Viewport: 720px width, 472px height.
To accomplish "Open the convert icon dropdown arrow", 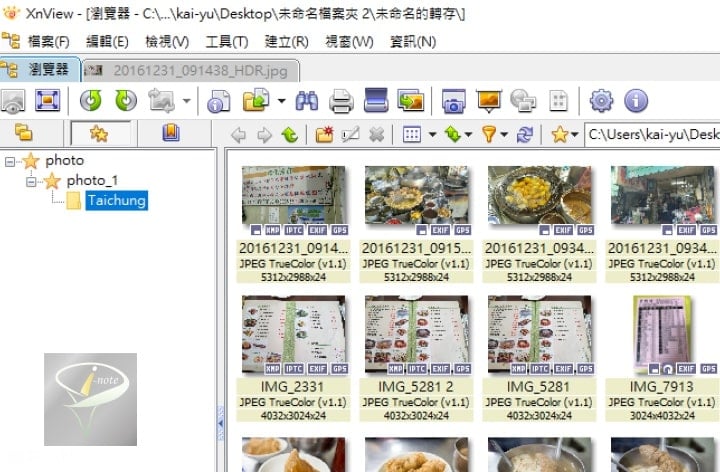I will coord(186,101).
